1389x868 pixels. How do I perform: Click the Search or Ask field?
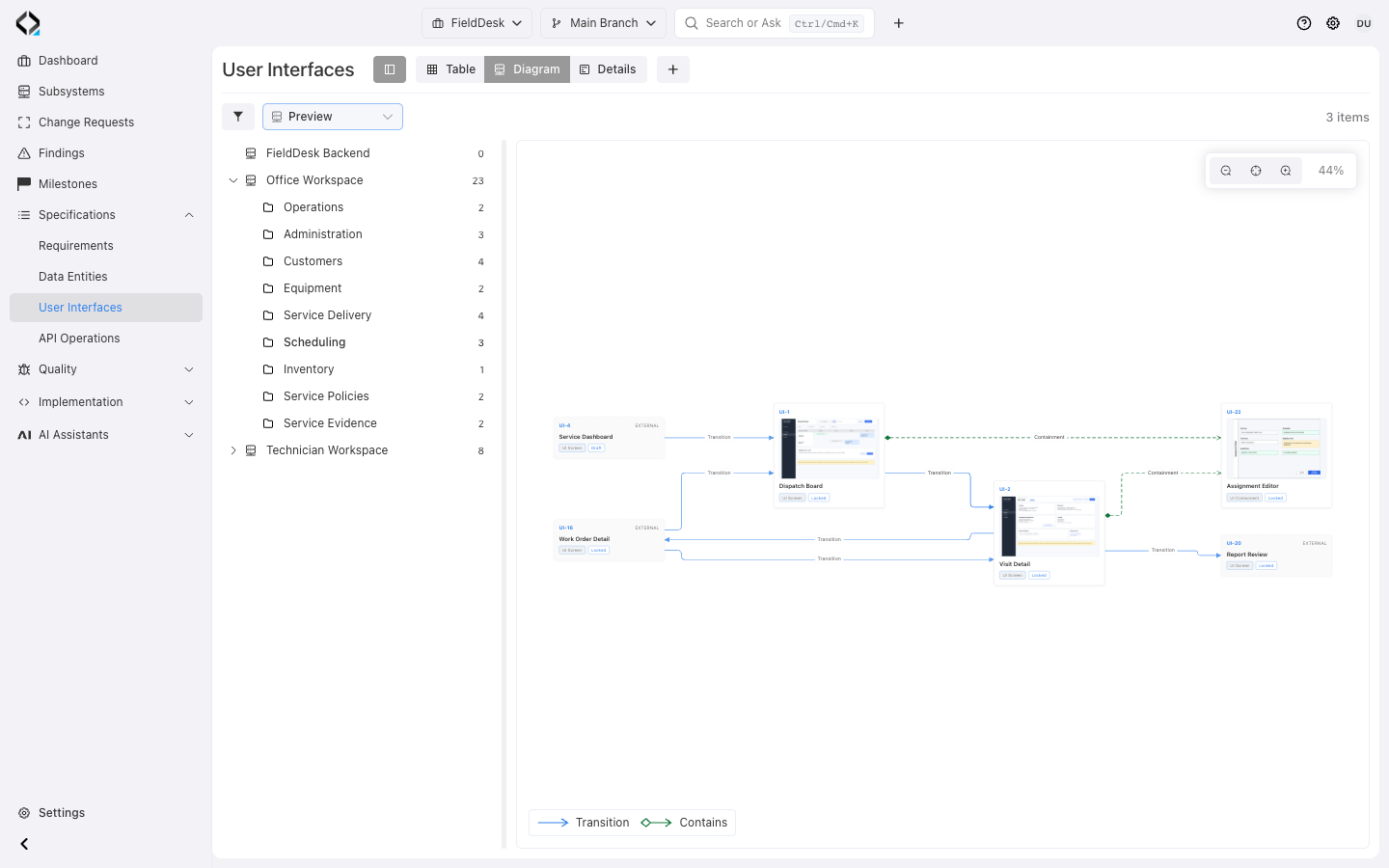pyautogui.click(x=775, y=23)
